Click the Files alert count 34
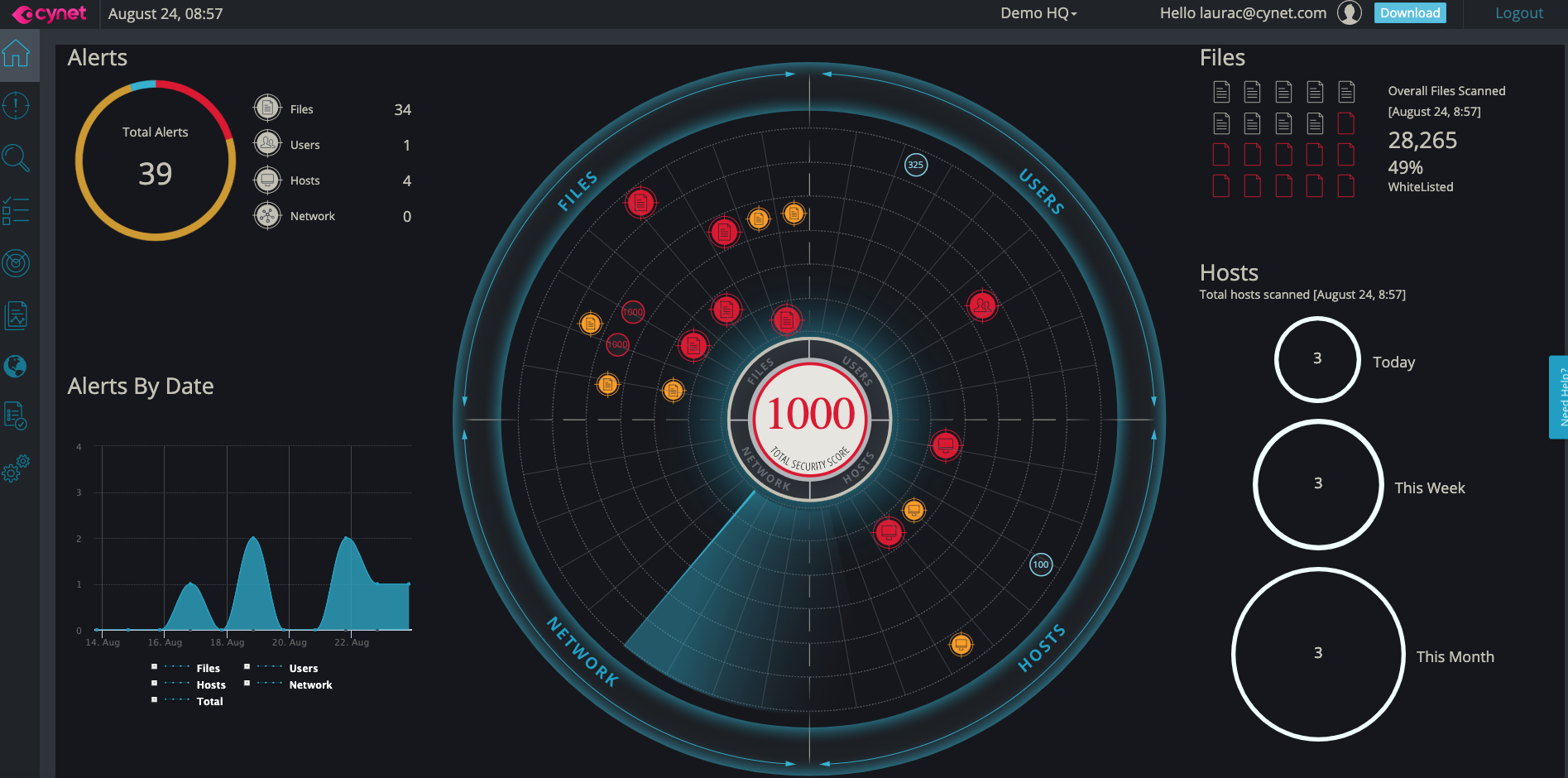 pos(403,109)
